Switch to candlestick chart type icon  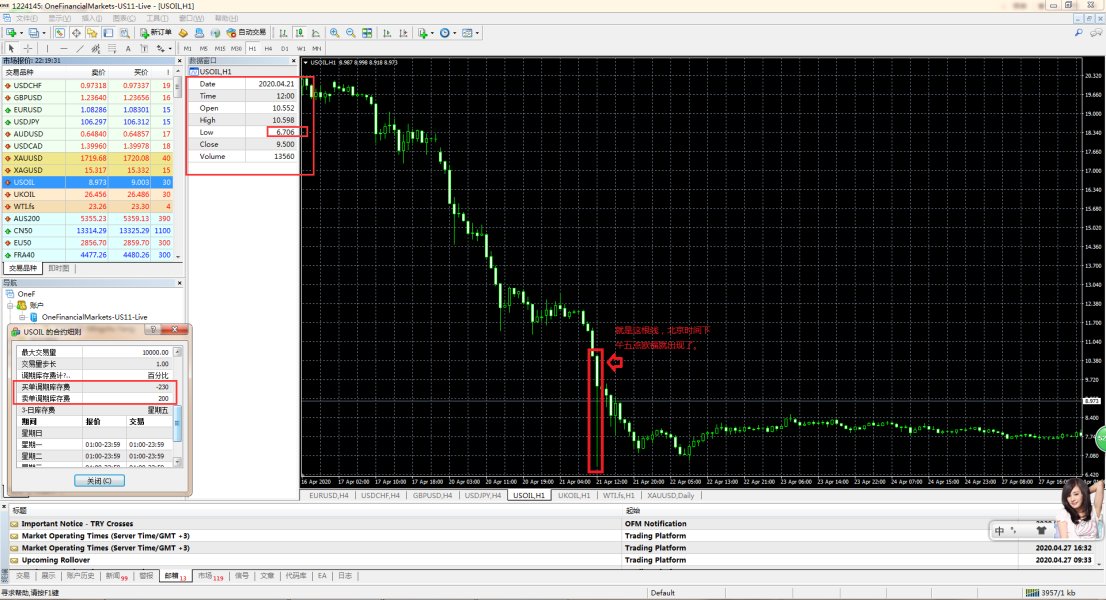tap(299, 32)
